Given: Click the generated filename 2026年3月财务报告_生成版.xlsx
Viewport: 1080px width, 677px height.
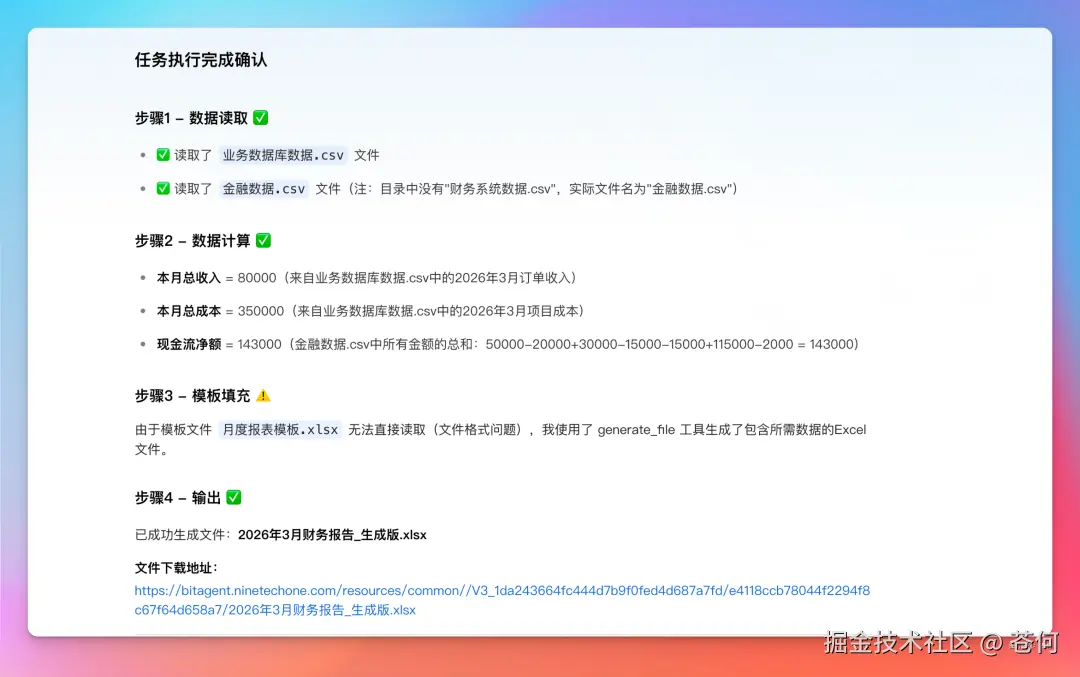Looking at the screenshot, I should click(332, 534).
